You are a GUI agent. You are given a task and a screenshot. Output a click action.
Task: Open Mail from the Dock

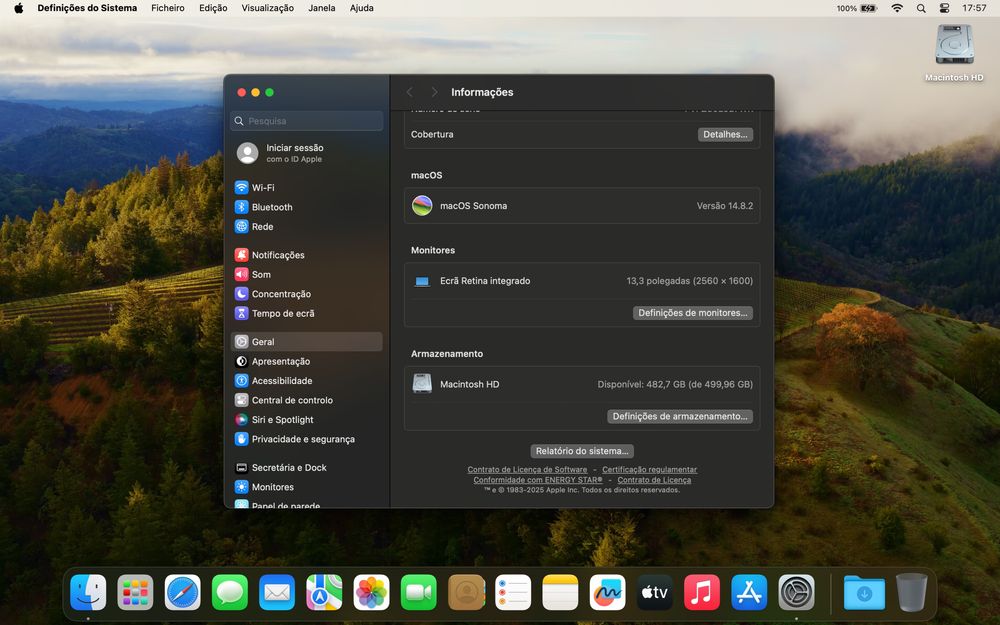277,592
